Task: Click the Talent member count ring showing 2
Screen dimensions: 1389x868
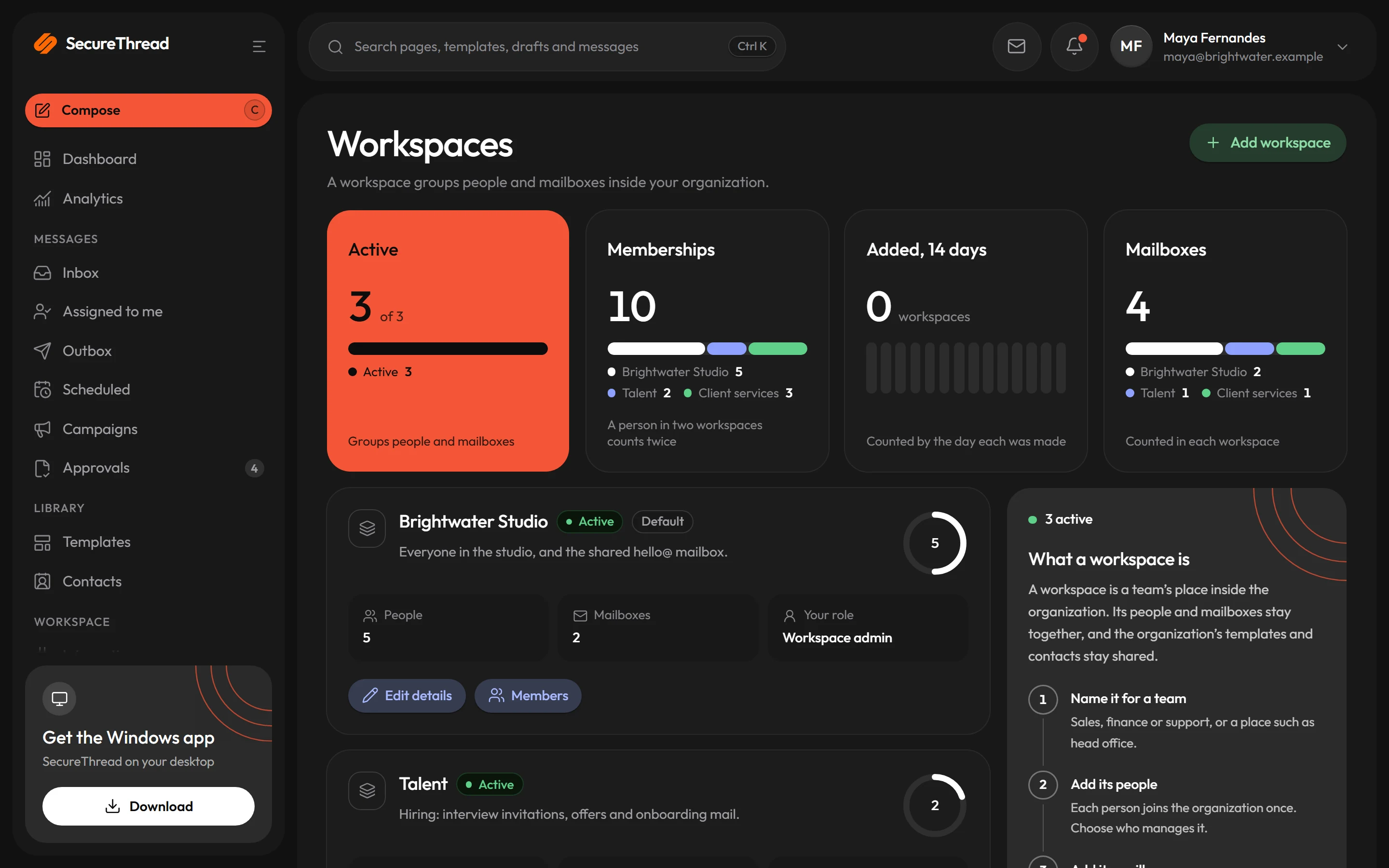Action: (934, 805)
